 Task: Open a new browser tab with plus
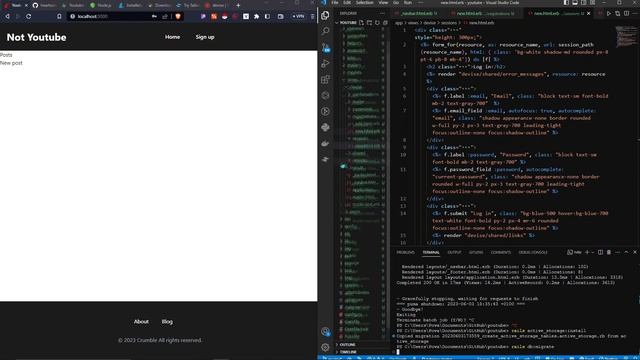[238, 5]
